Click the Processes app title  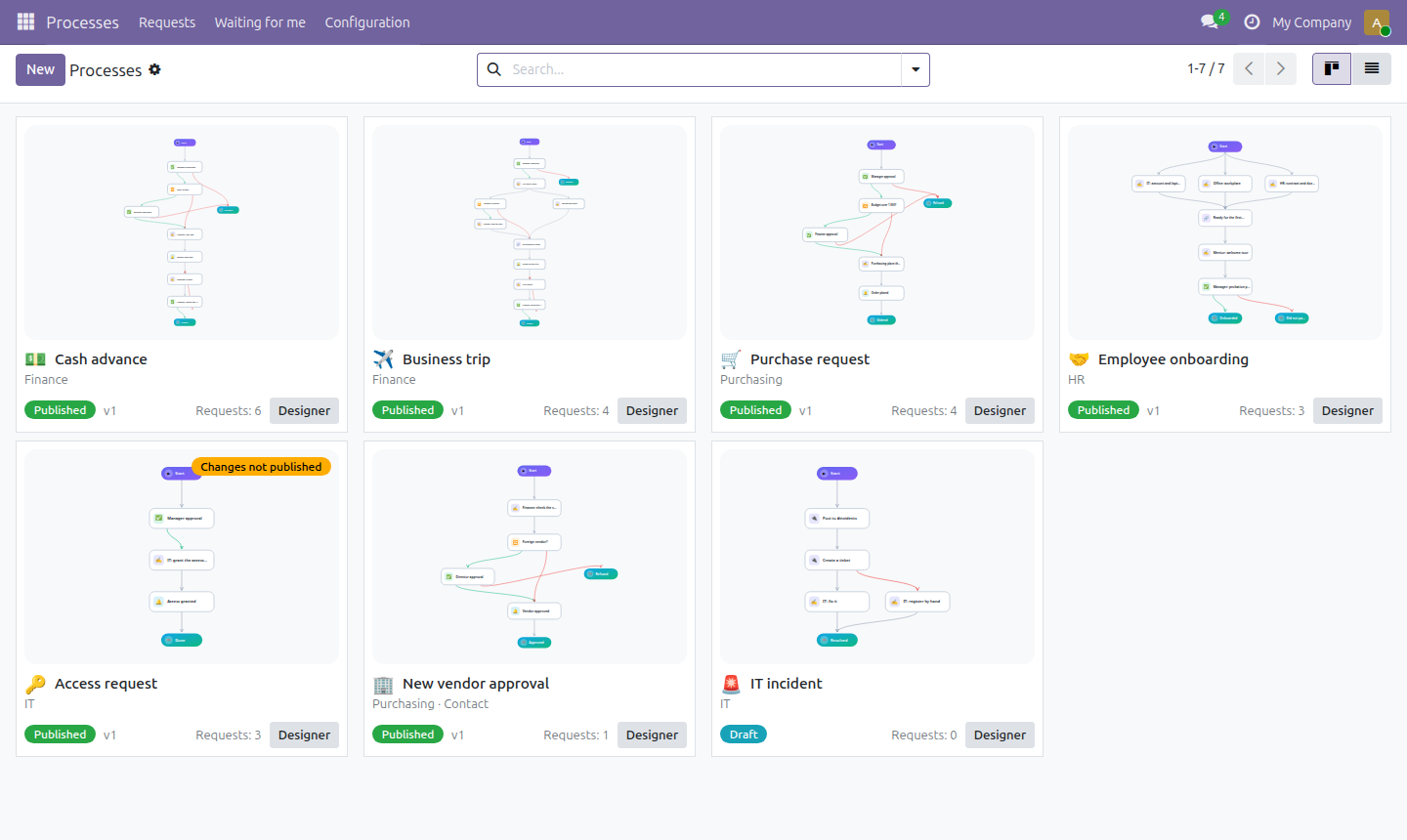(x=82, y=21)
